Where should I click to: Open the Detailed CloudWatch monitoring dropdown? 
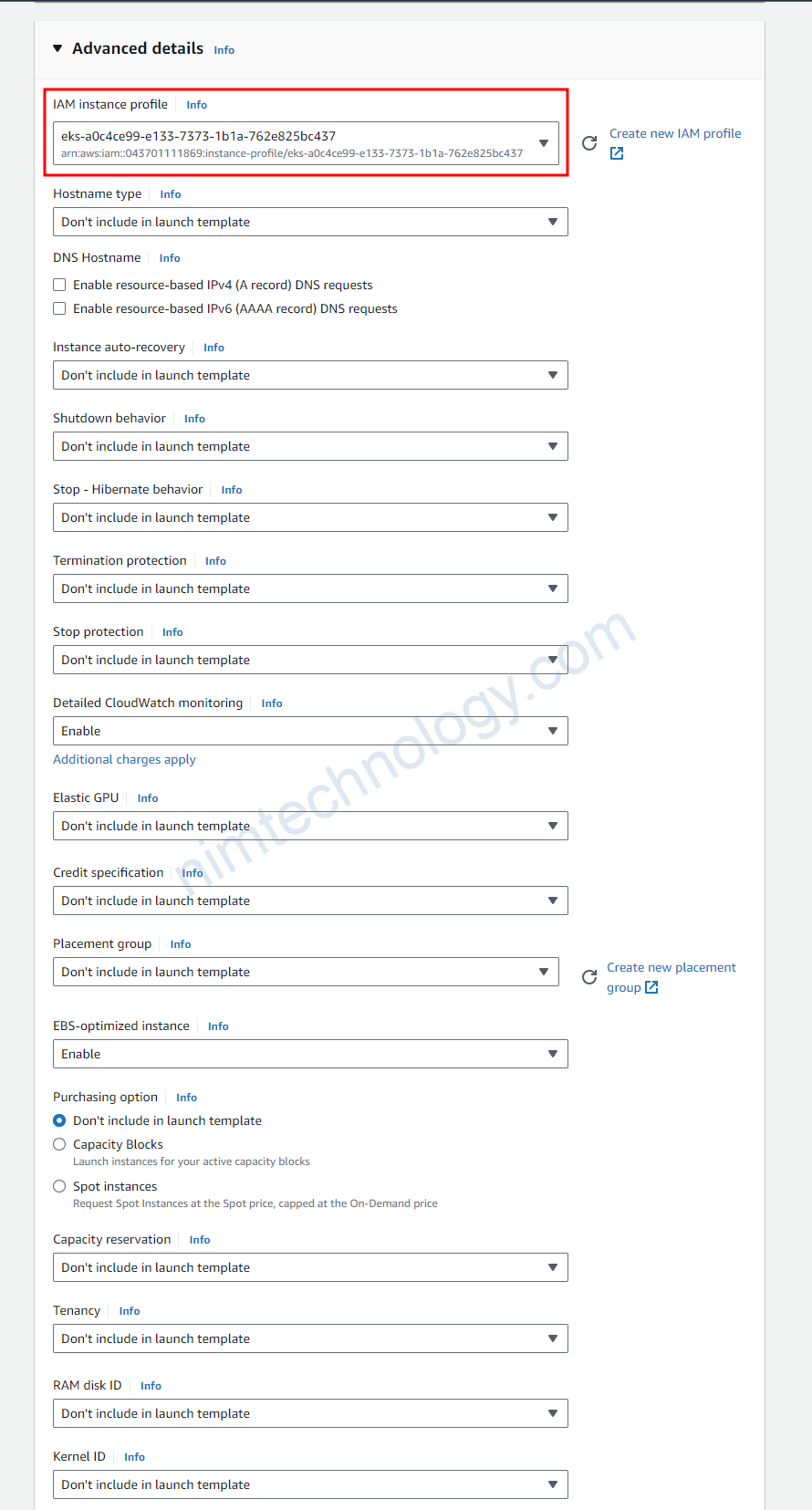[x=310, y=731]
